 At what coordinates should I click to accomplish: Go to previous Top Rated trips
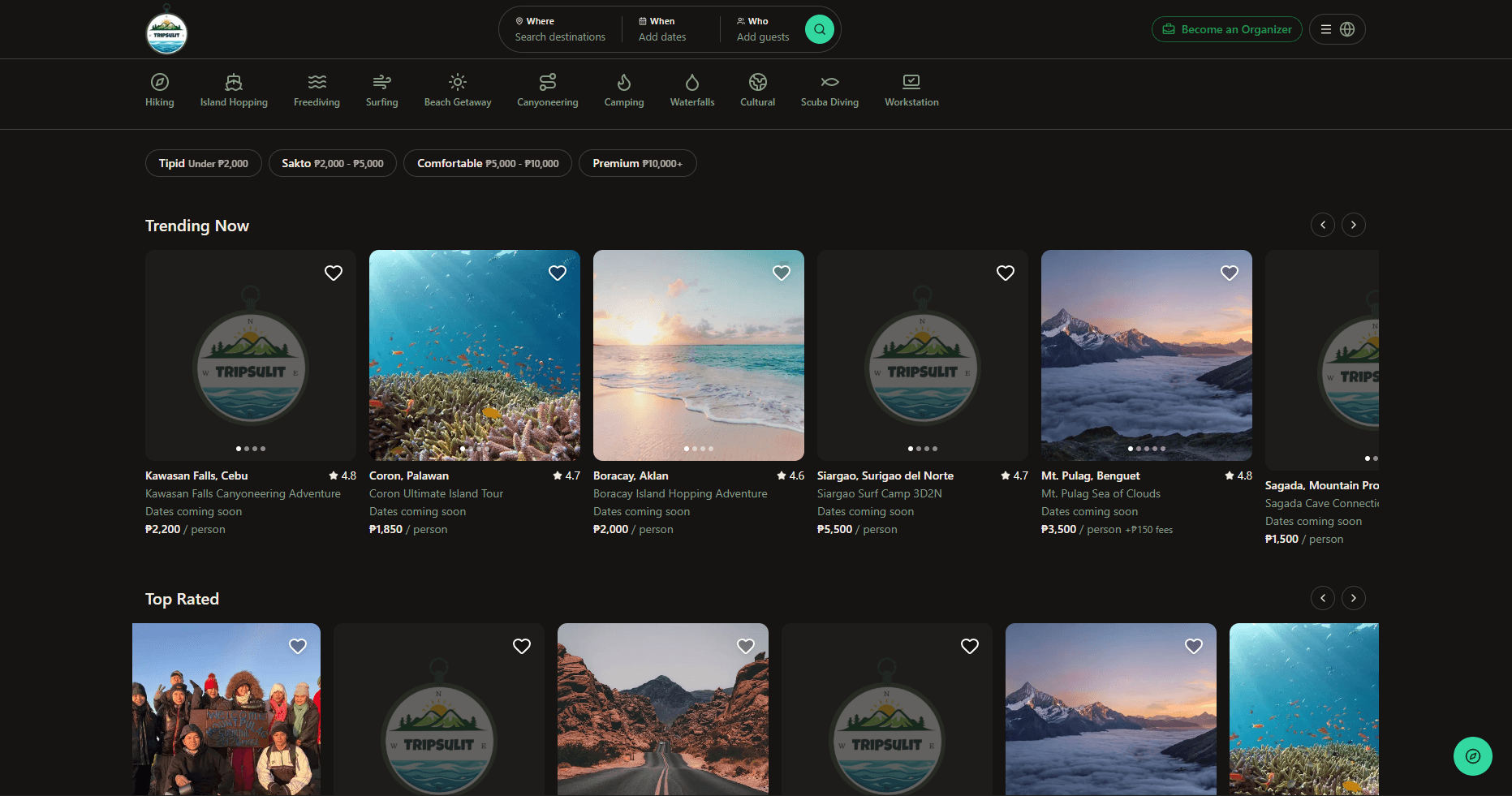coord(1323,598)
